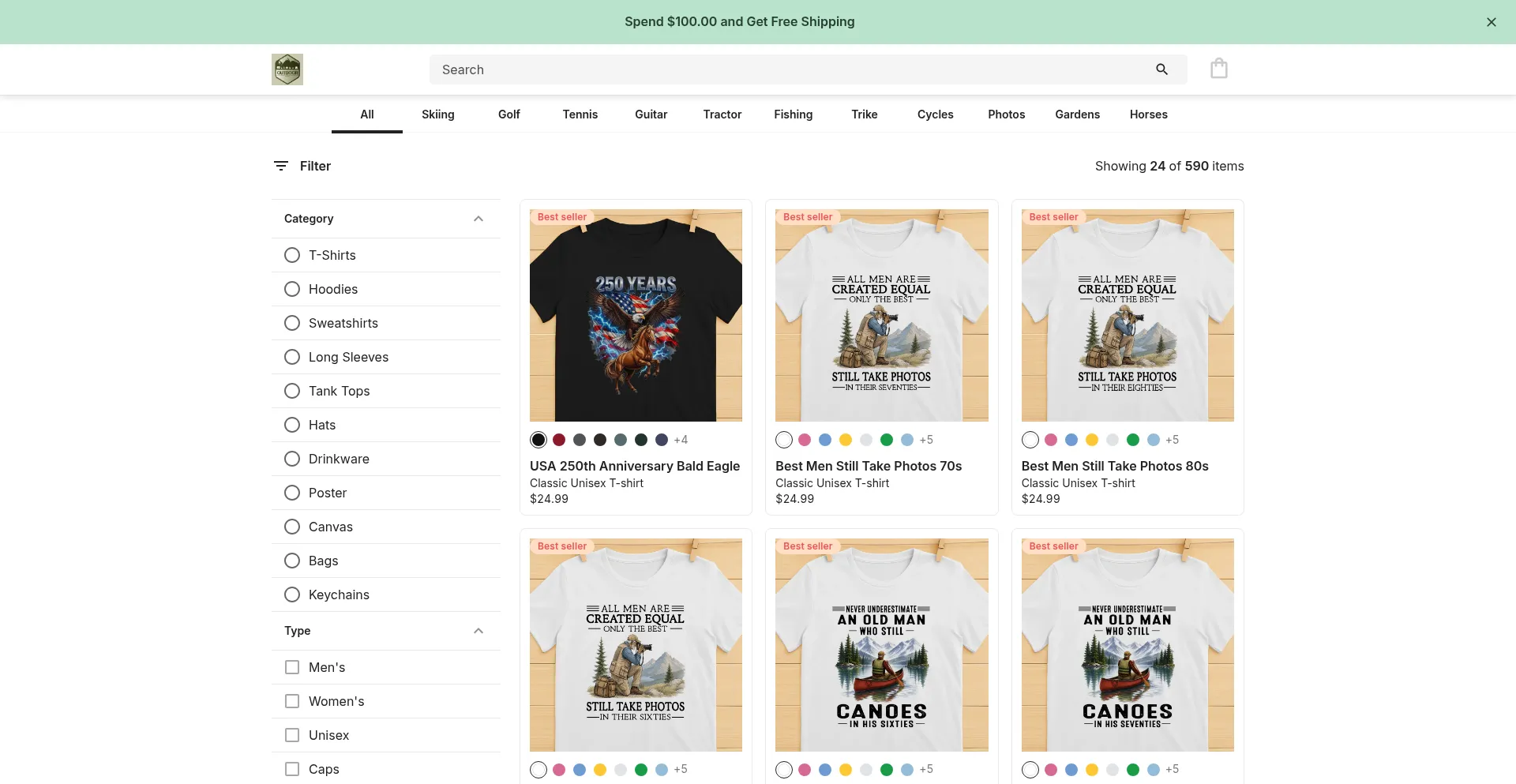Screen dimensions: 1516x784
Task: Go to the Cycles tab
Action: pos(936,114)
